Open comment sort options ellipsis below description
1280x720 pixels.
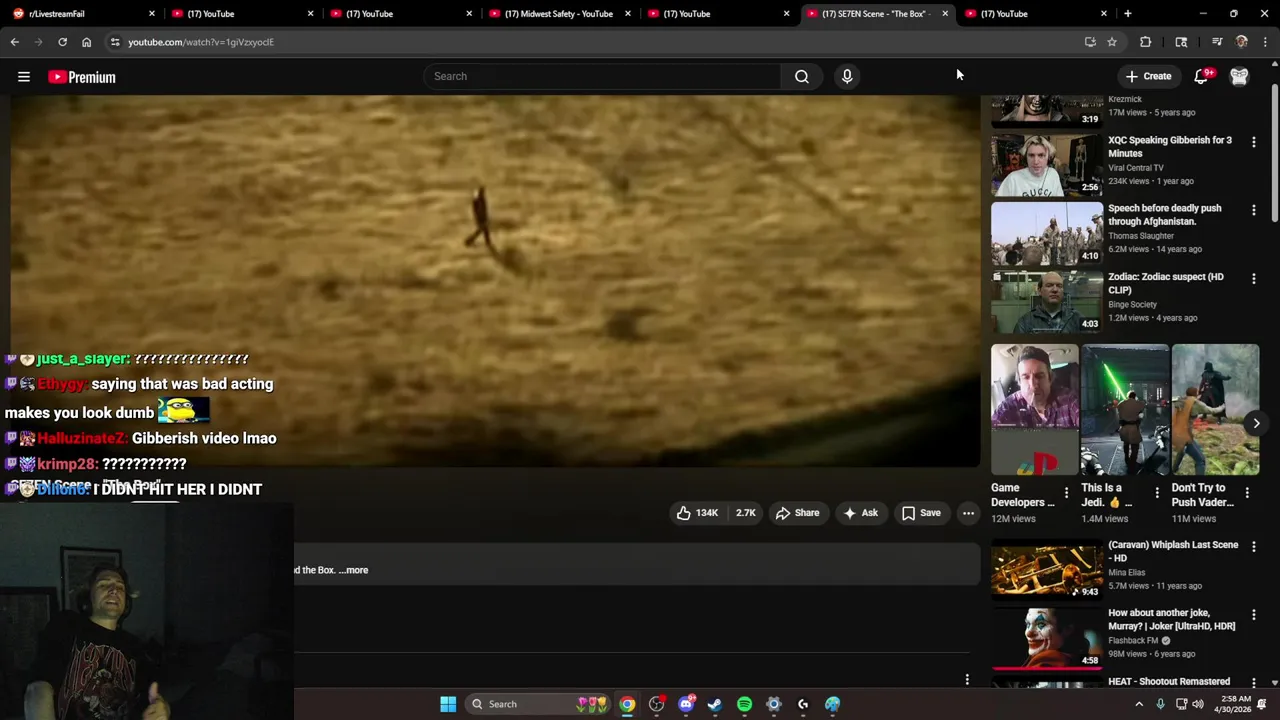click(x=967, y=680)
